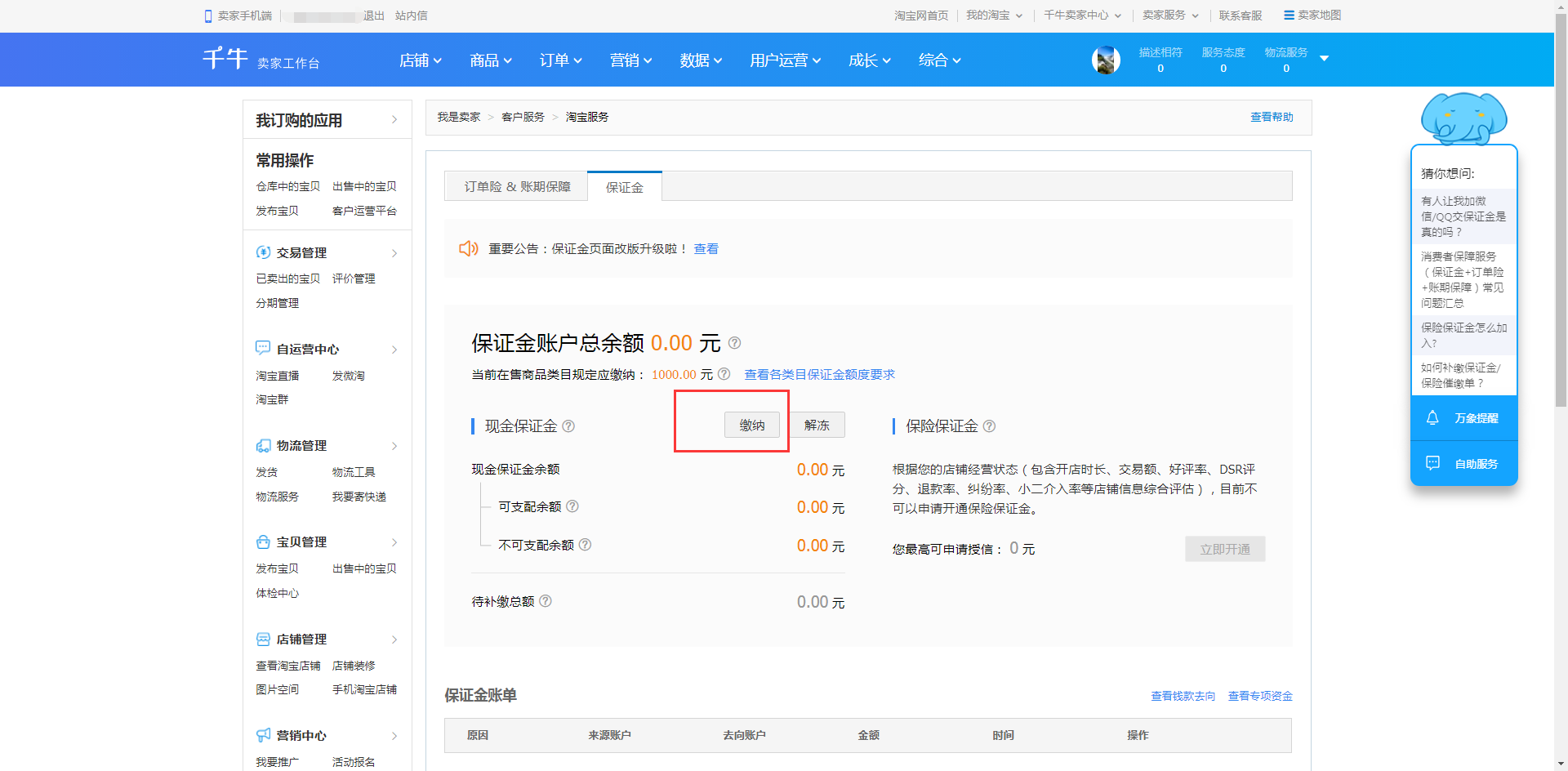Open 已卖出的宝贝 sidebar link
The image size is (1568, 771).
click(287, 279)
